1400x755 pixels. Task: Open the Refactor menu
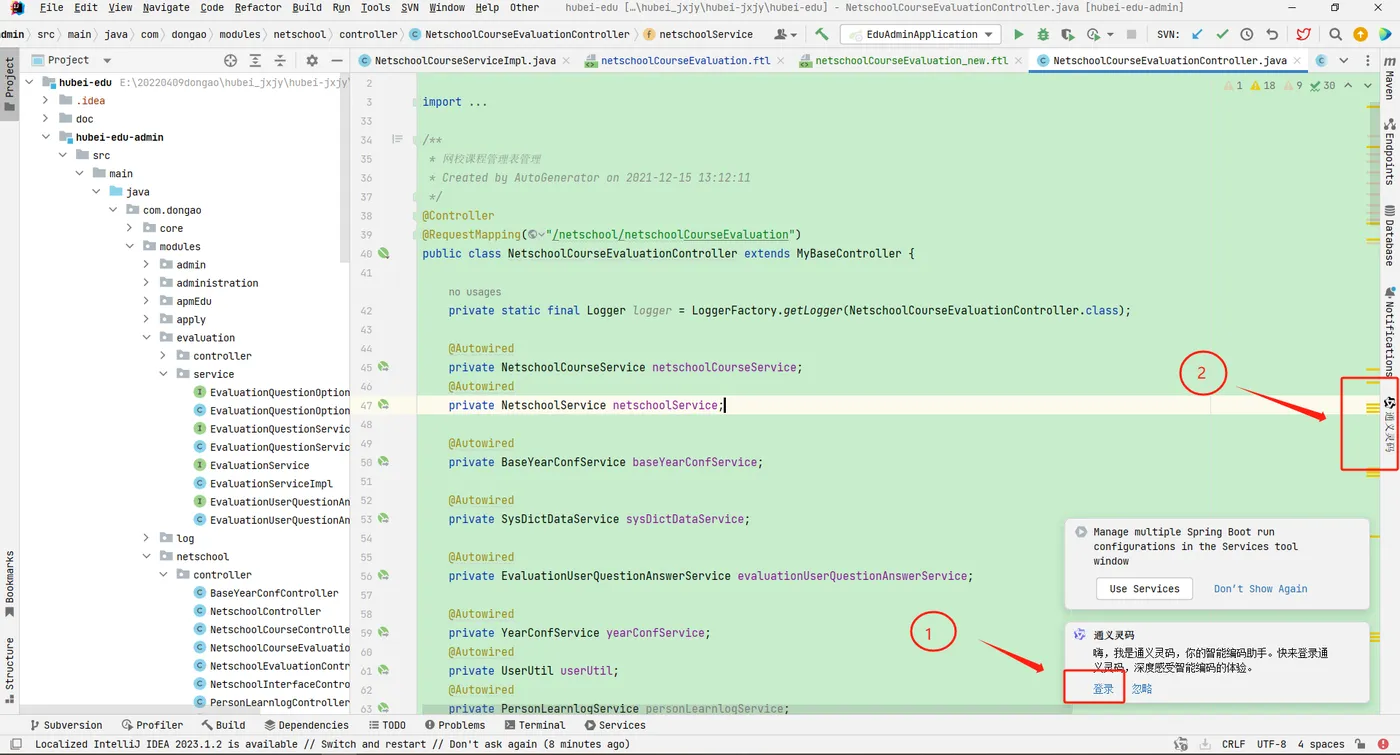tap(258, 7)
